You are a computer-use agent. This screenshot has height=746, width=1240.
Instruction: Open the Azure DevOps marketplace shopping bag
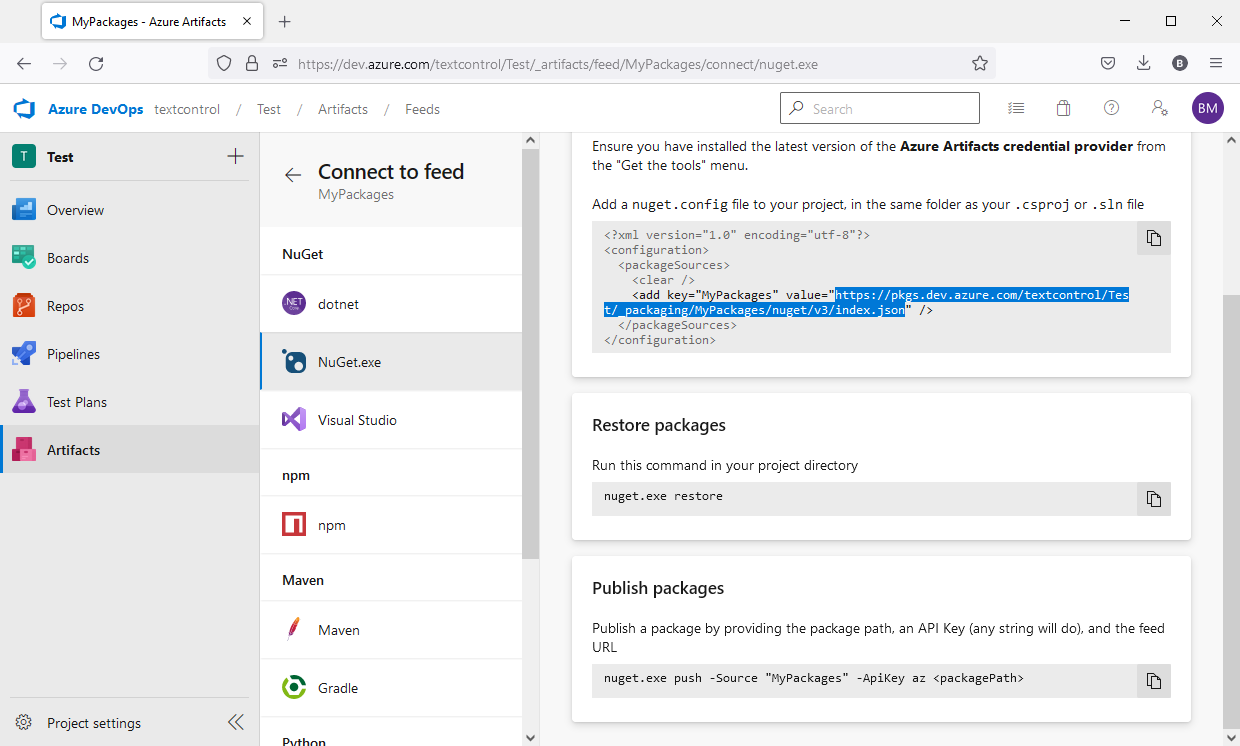pos(1063,108)
